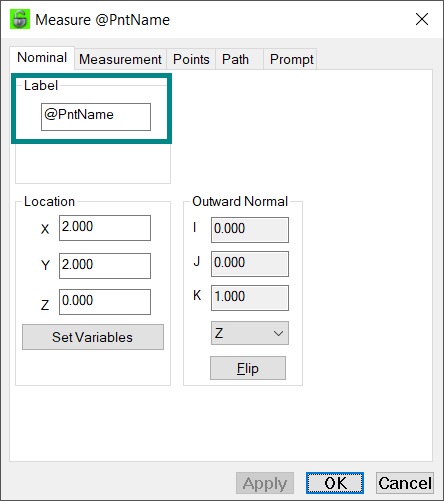Image resolution: width=444 pixels, height=501 pixels.
Task: Click the Location X value field
Action: (105, 228)
